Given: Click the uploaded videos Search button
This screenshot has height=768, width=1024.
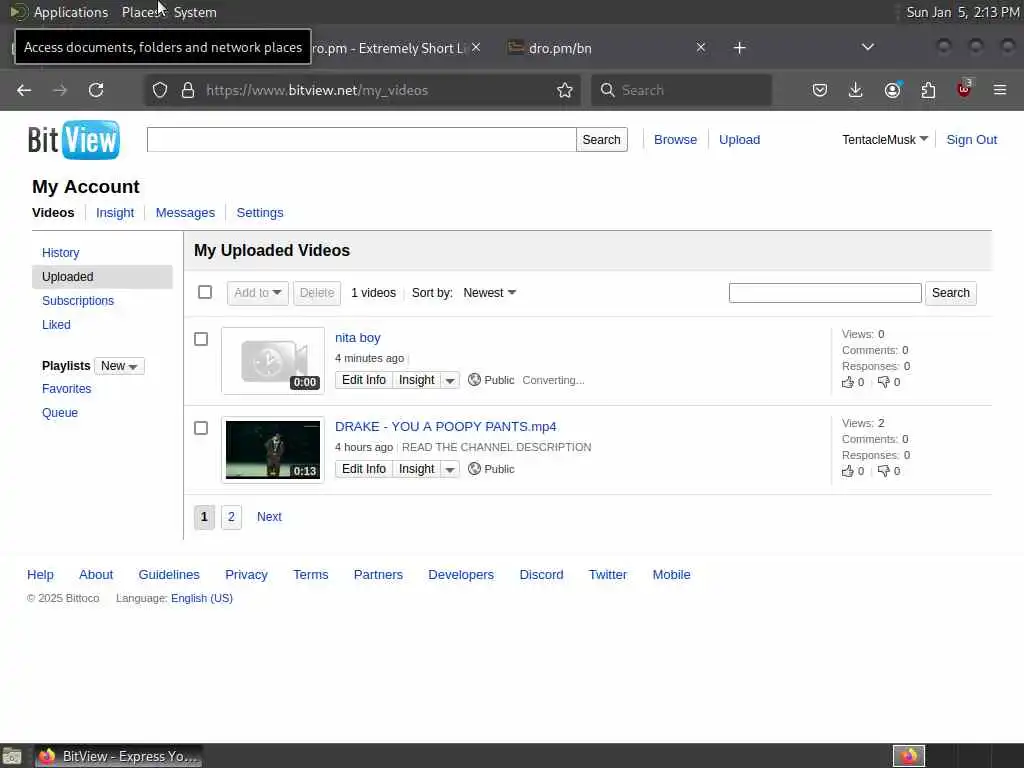Looking at the screenshot, I should (x=951, y=293).
